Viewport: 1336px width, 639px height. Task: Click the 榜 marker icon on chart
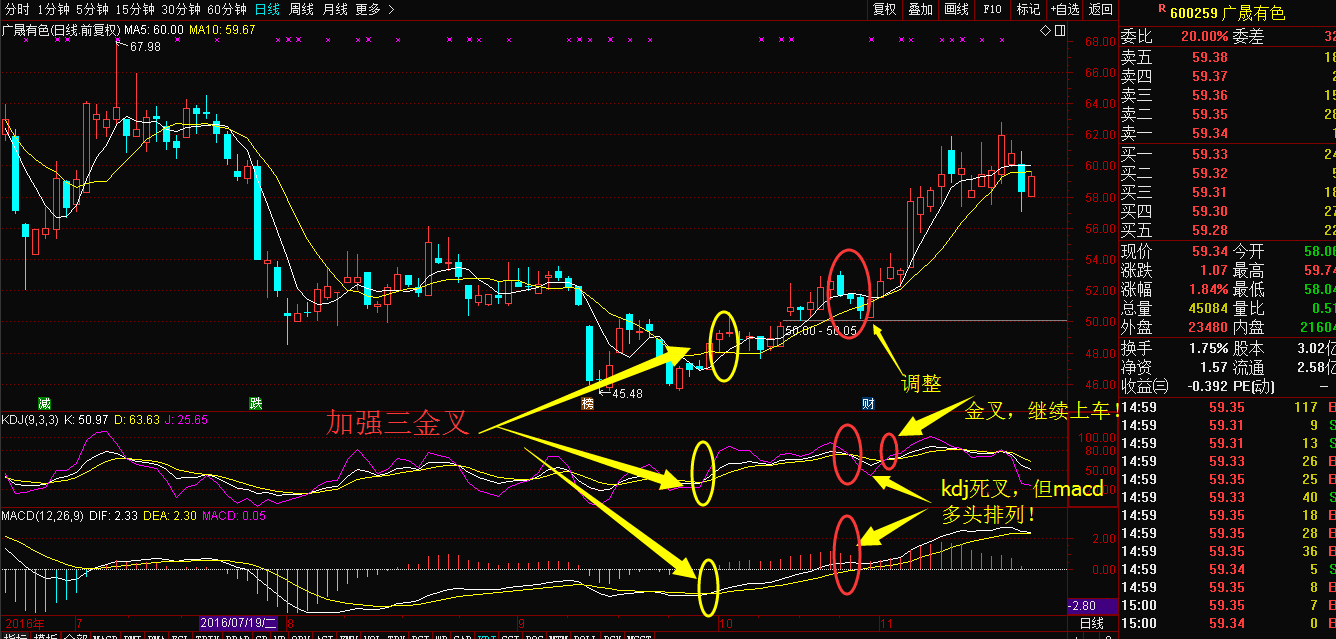(x=588, y=403)
